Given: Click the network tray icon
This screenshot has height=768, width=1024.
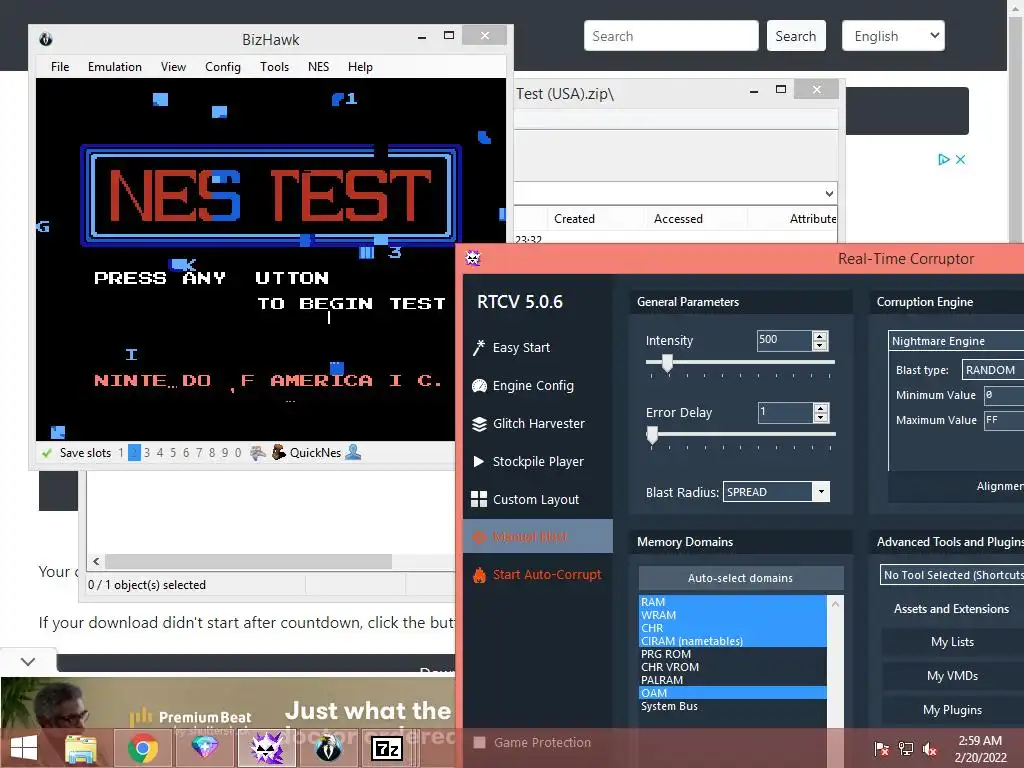Looking at the screenshot, I should tap(906, 748).
